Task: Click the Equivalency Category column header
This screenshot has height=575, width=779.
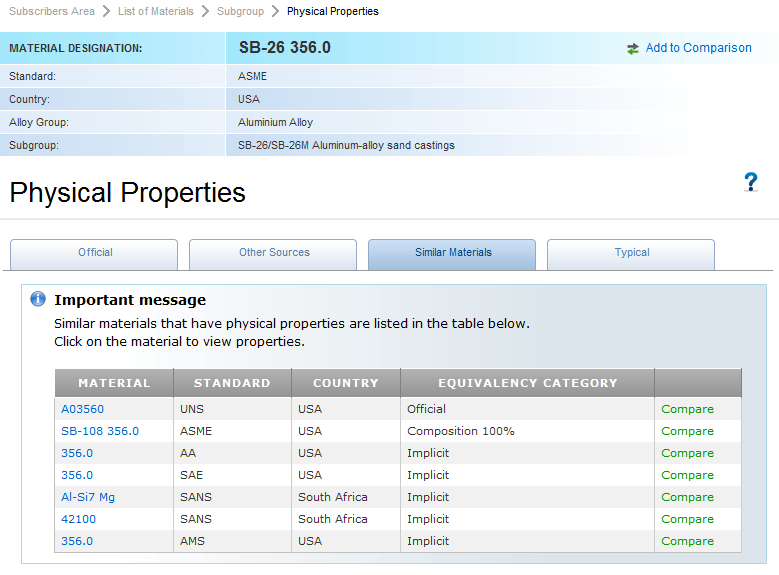Action: point(527,383)
